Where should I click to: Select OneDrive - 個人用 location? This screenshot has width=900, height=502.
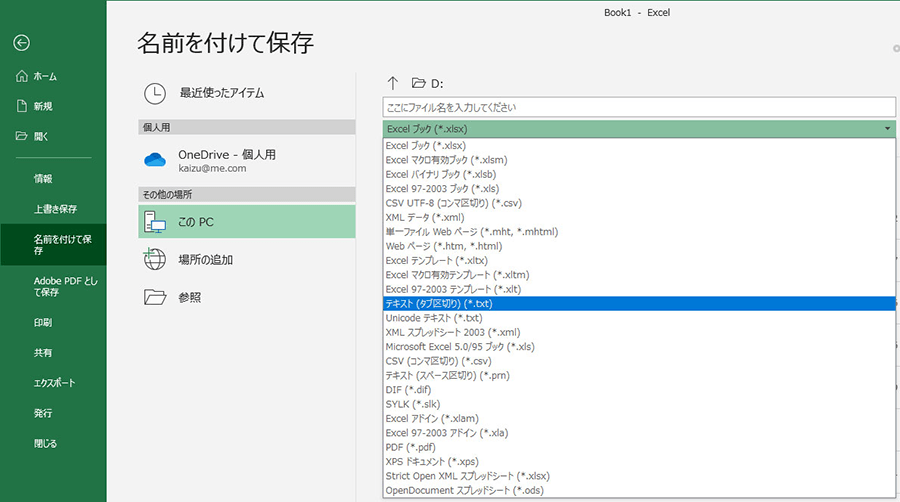(x=247, y=160)
